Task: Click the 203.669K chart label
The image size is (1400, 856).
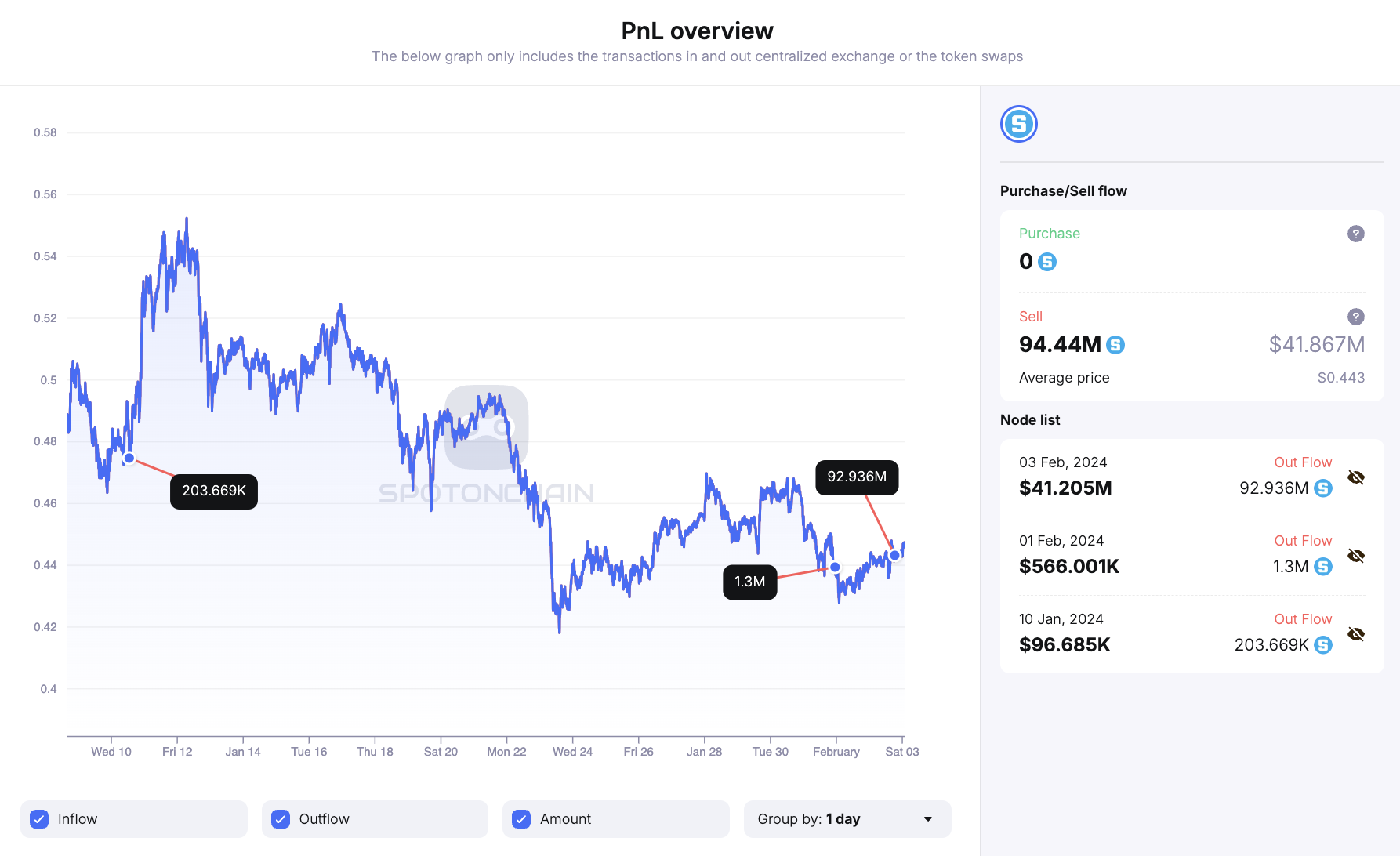Action: (x=214, y=491)
